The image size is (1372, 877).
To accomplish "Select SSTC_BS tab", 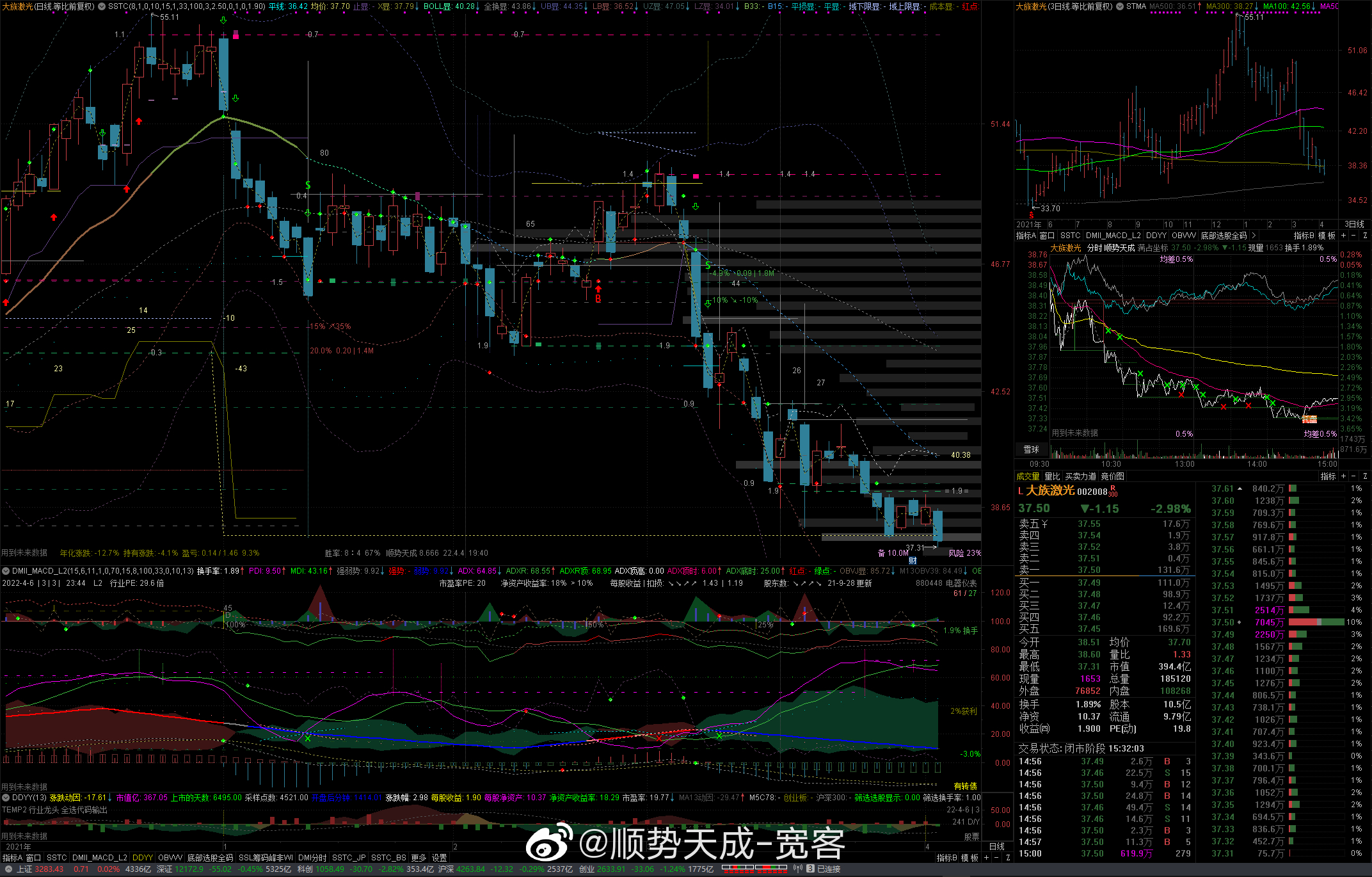I will tap(388, 858).
